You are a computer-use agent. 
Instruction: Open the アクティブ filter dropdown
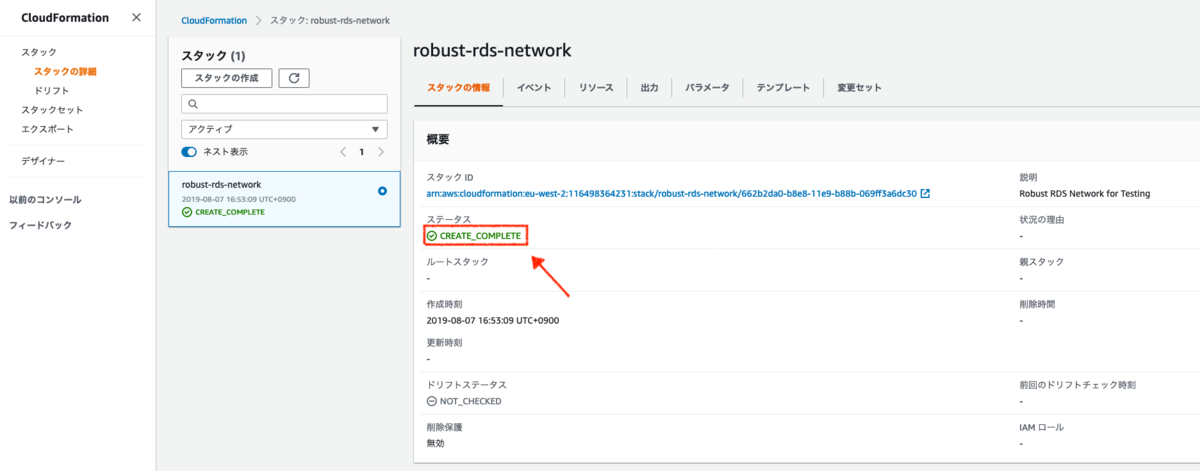click(284, 129)
